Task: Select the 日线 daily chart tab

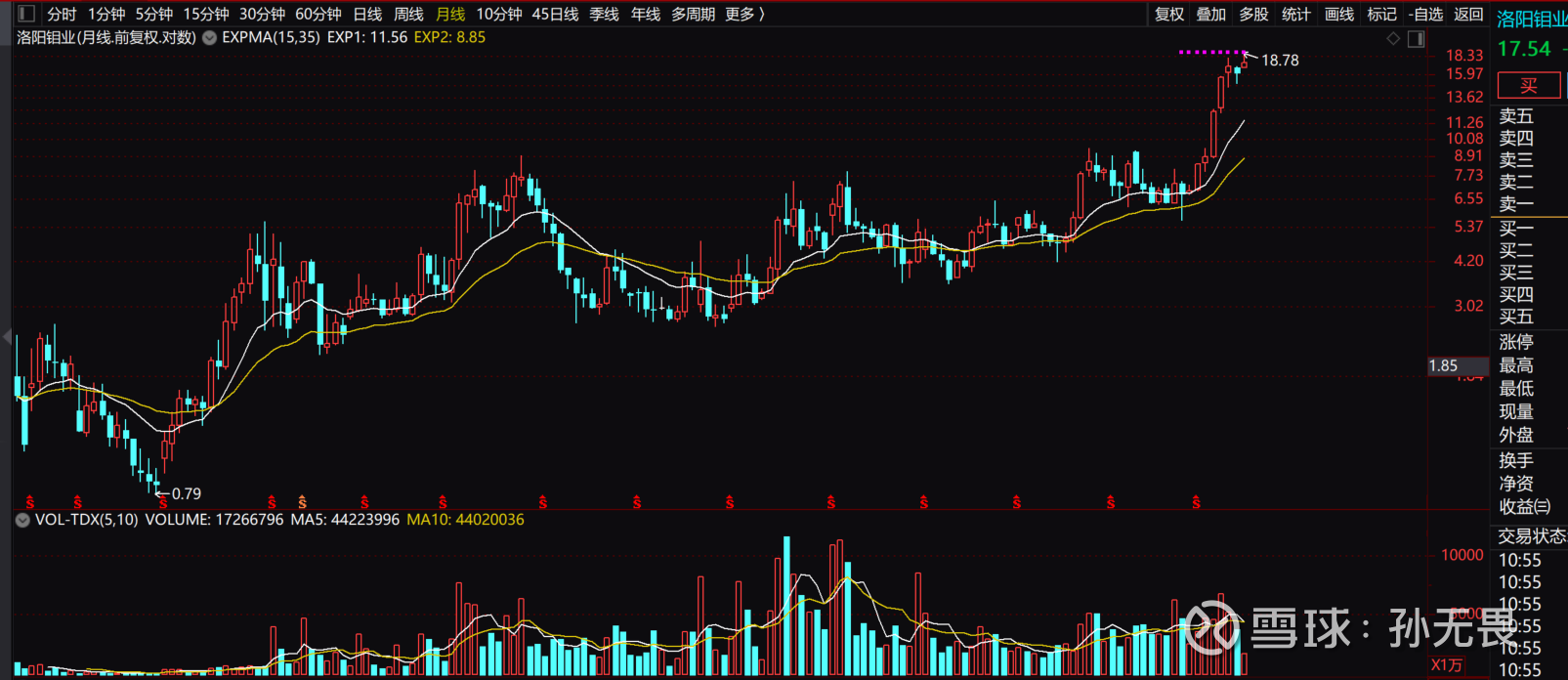Action: click(x=367, y=14)
